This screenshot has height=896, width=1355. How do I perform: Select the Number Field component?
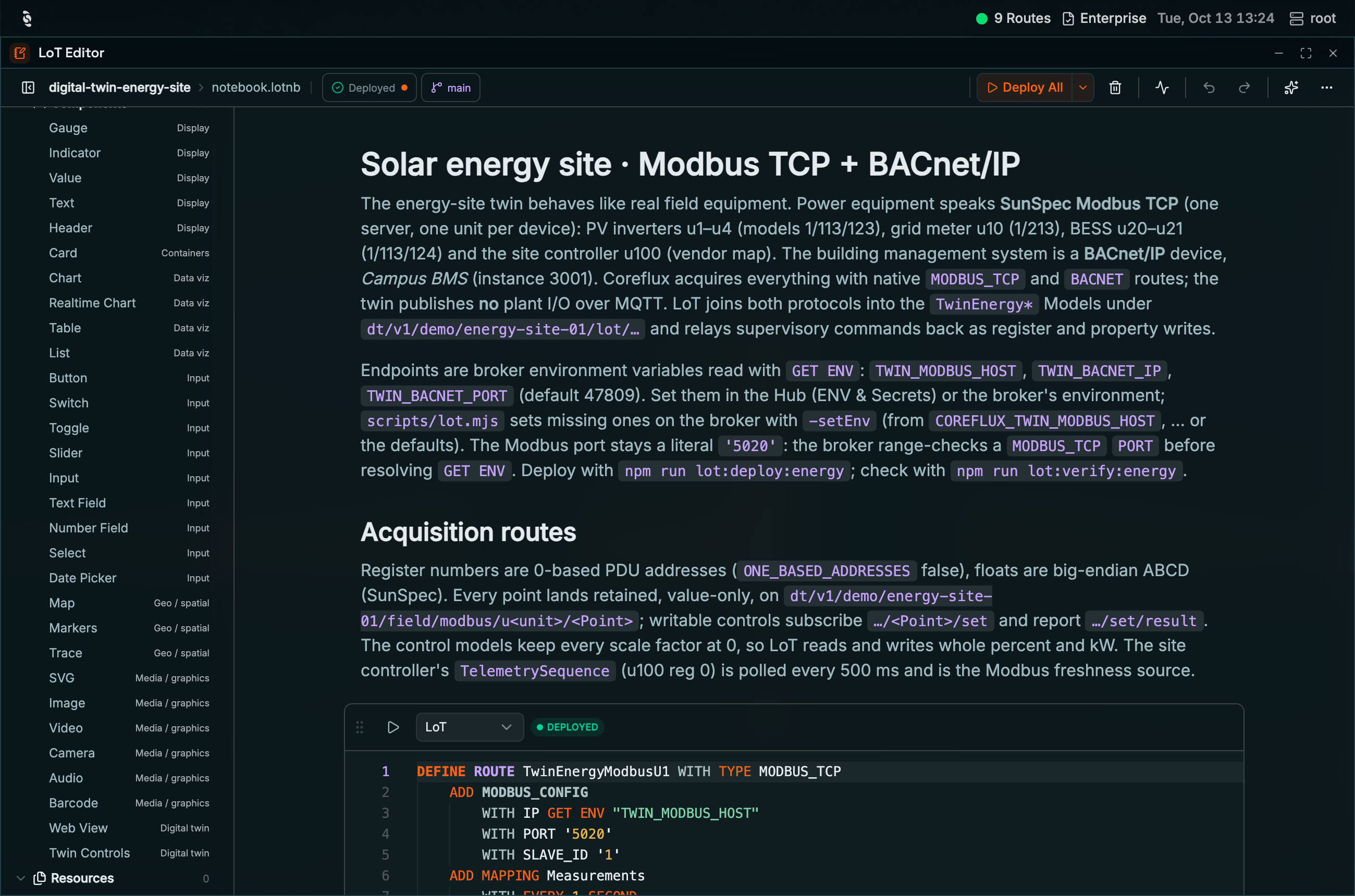(x=129, y=528)
